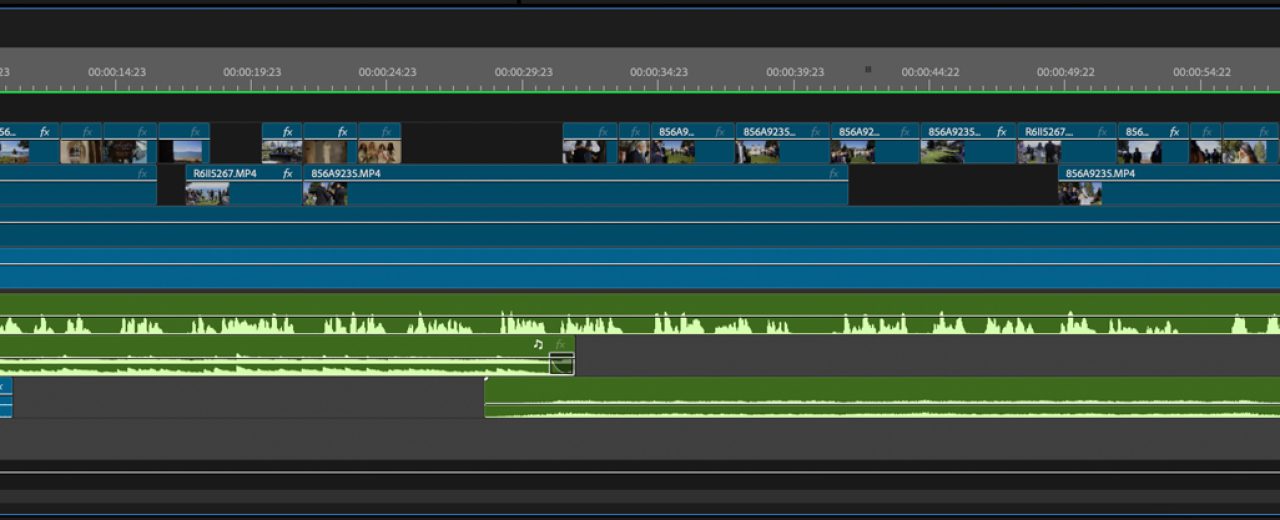Select the top-row R6II5267... clip label
The width and height of the screenshot is (1280, 520).
(x=1049, y=131)
